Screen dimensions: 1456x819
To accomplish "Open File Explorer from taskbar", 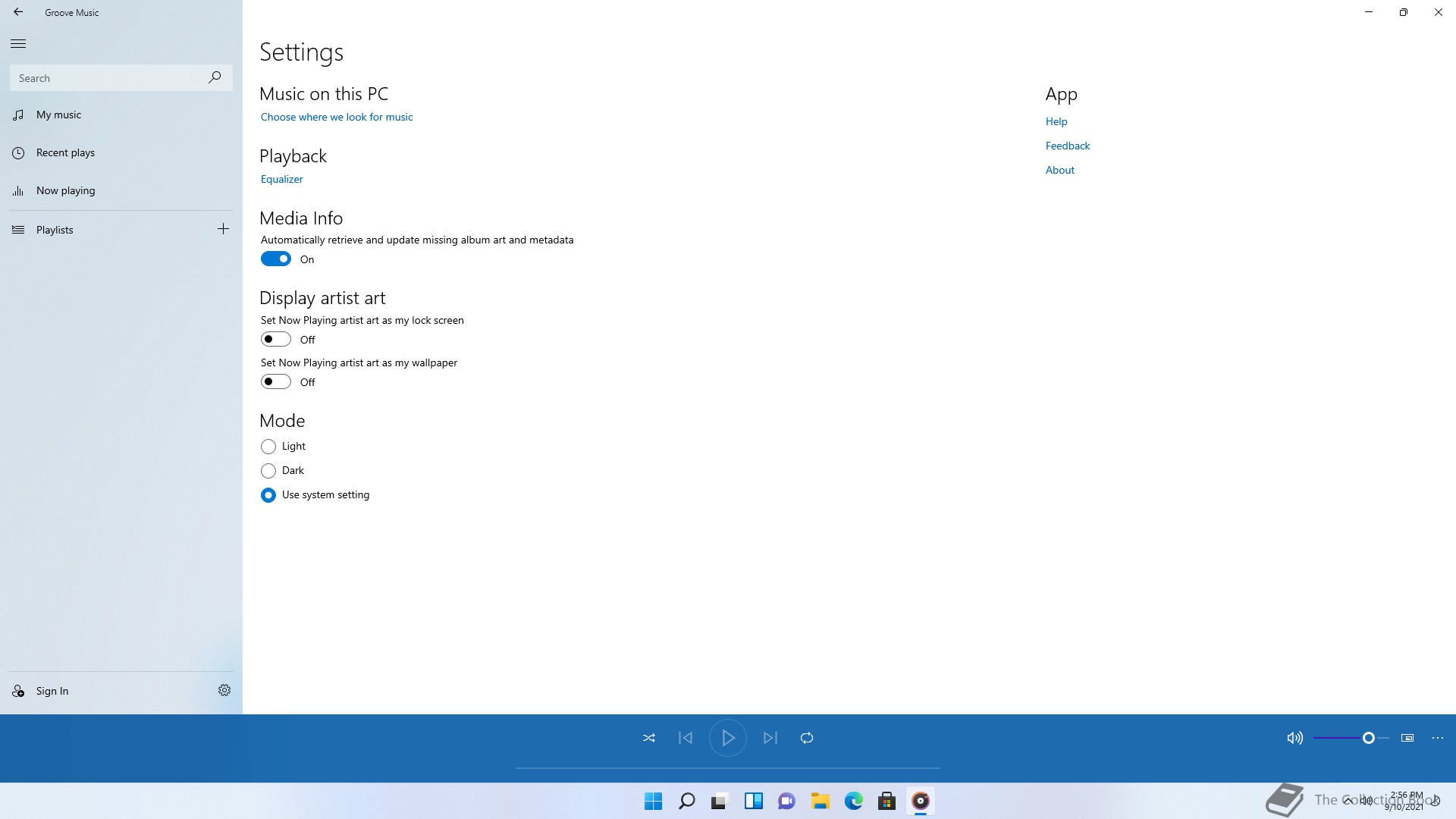I will point(820,801).
